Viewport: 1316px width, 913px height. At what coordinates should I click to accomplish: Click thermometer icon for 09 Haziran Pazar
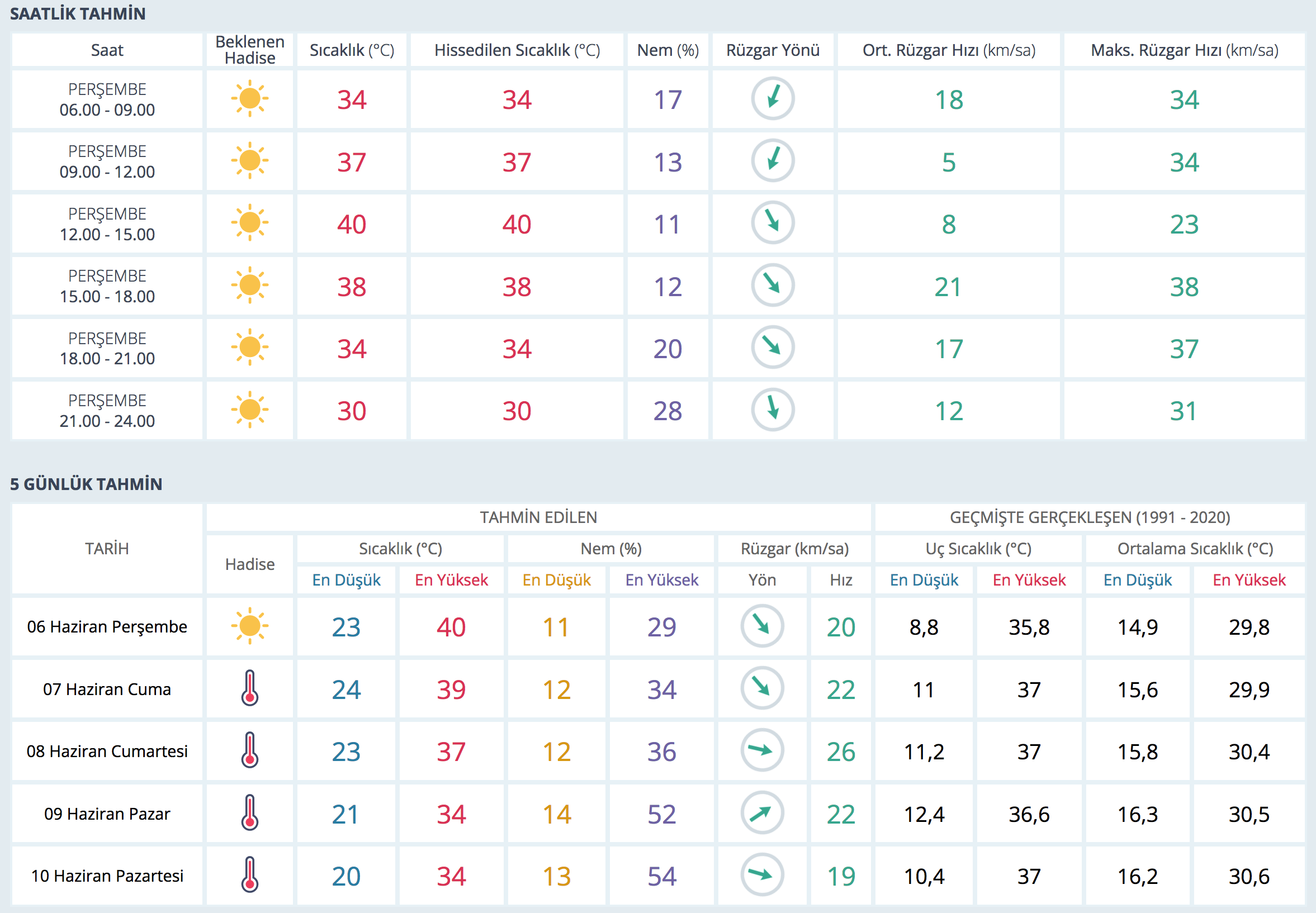click(249, 813)
